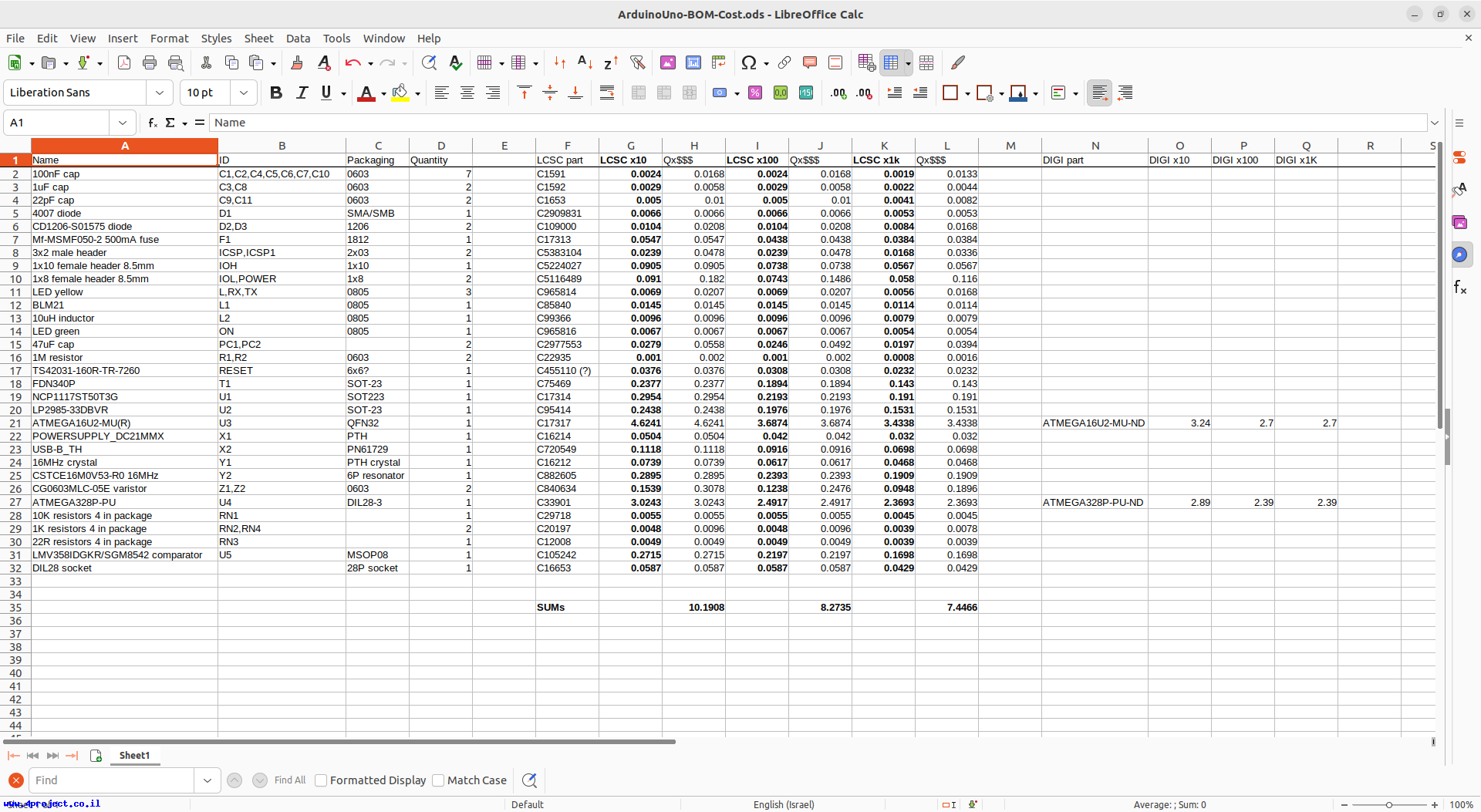Open Print Preview
The image size is (1481, 812).
(x=176, y=63)
